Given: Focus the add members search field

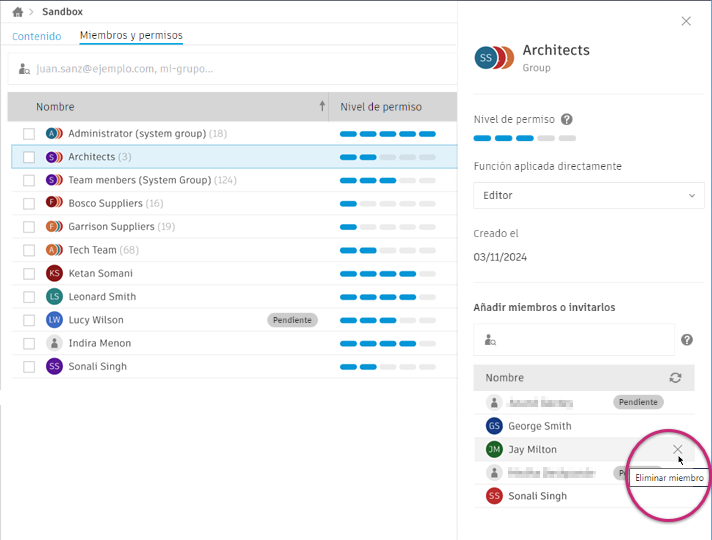Looking at the screenshot, I should (x=574, y=340).
